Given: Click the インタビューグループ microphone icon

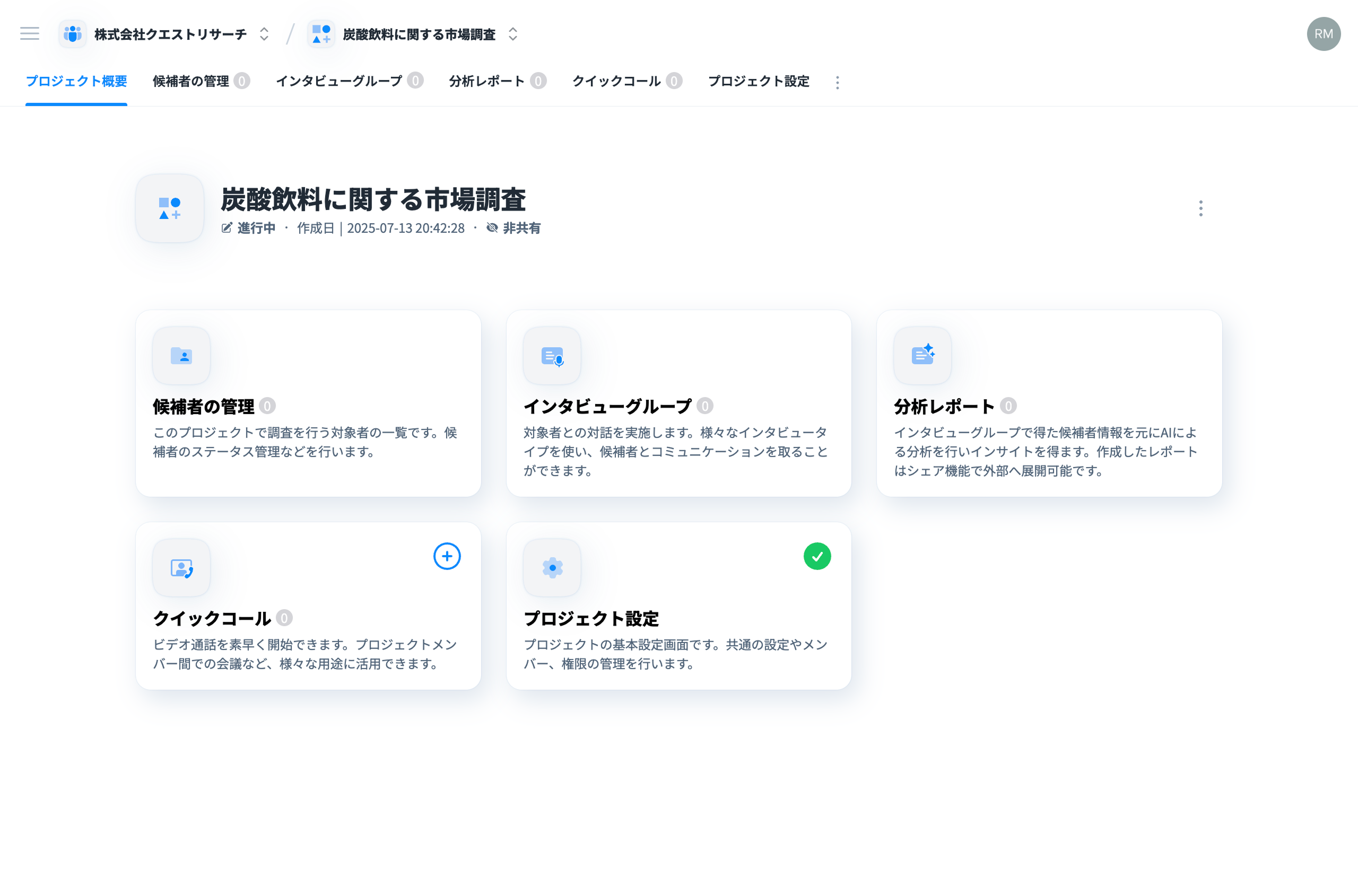Looking at the screenshot, I should tap(552, 356).
